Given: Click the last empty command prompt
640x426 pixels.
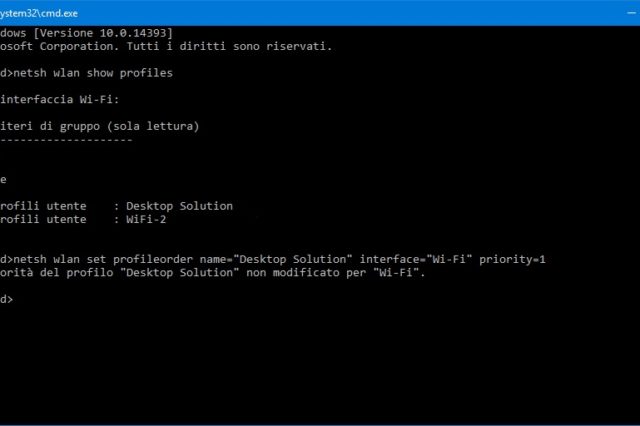Looking at the screenshot, I should [8, 299].
